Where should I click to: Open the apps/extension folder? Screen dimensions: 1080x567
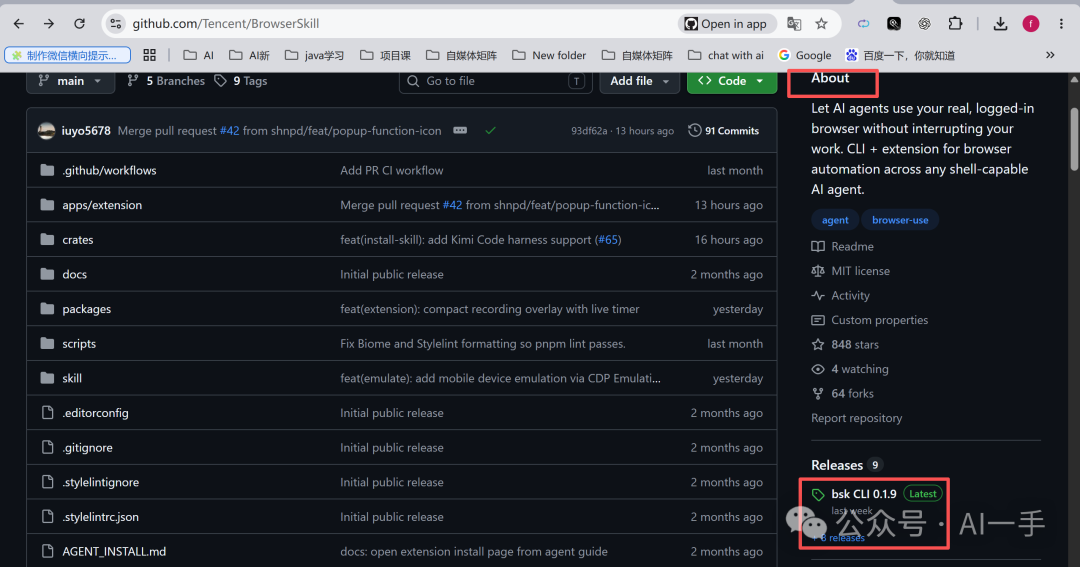tap(102, 205)
